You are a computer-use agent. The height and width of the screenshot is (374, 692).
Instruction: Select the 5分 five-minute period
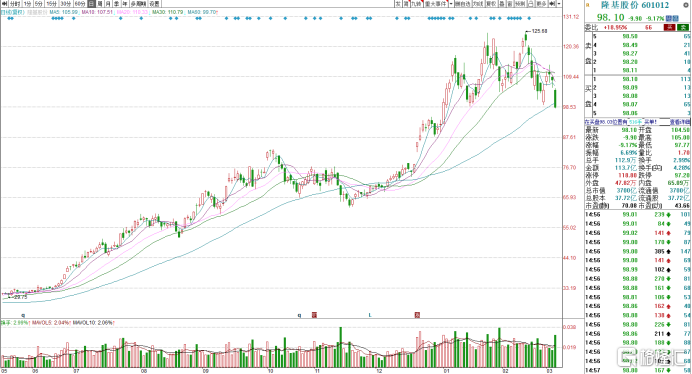coord(39,4)
